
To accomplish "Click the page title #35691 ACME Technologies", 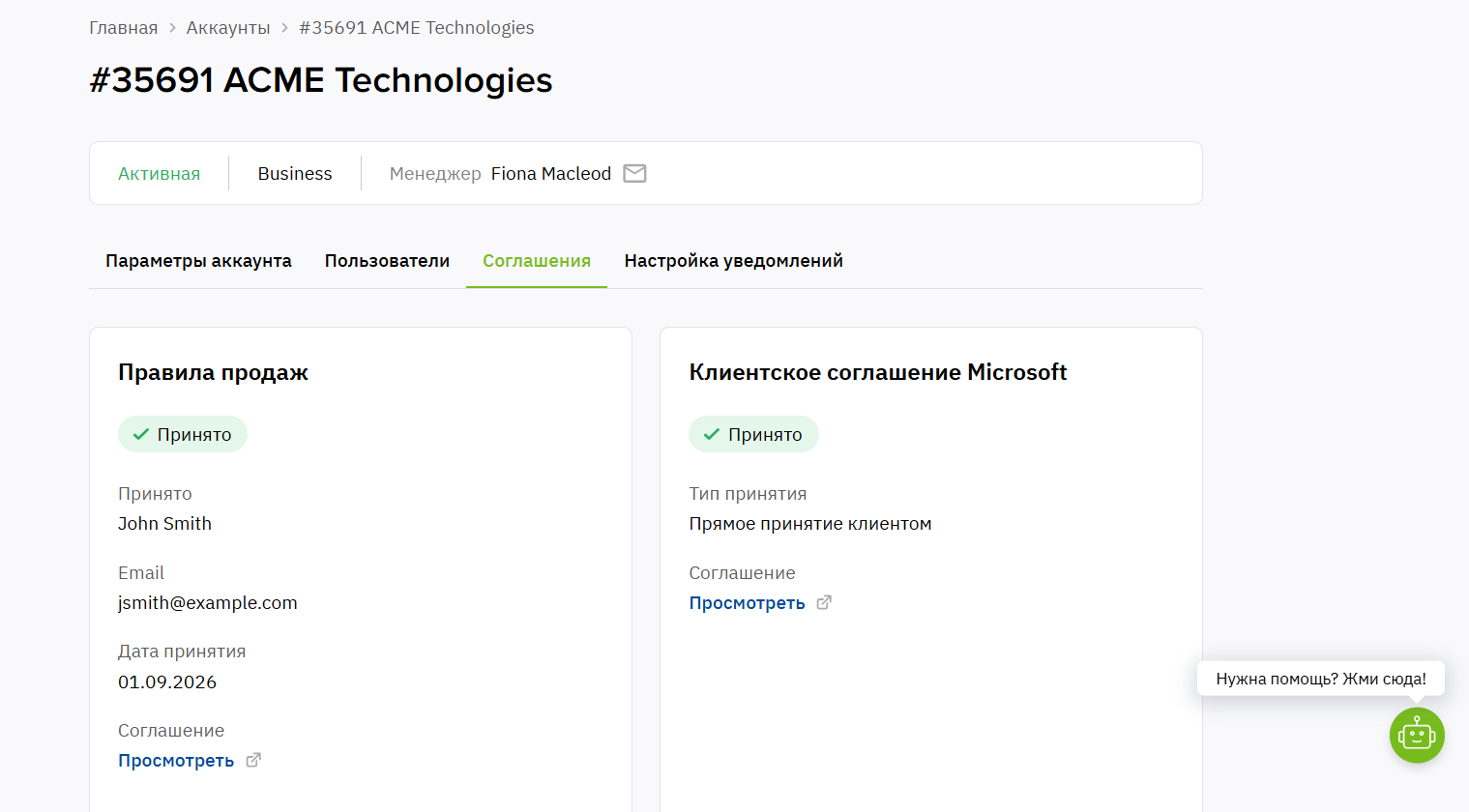I will [x=321, y=80].
